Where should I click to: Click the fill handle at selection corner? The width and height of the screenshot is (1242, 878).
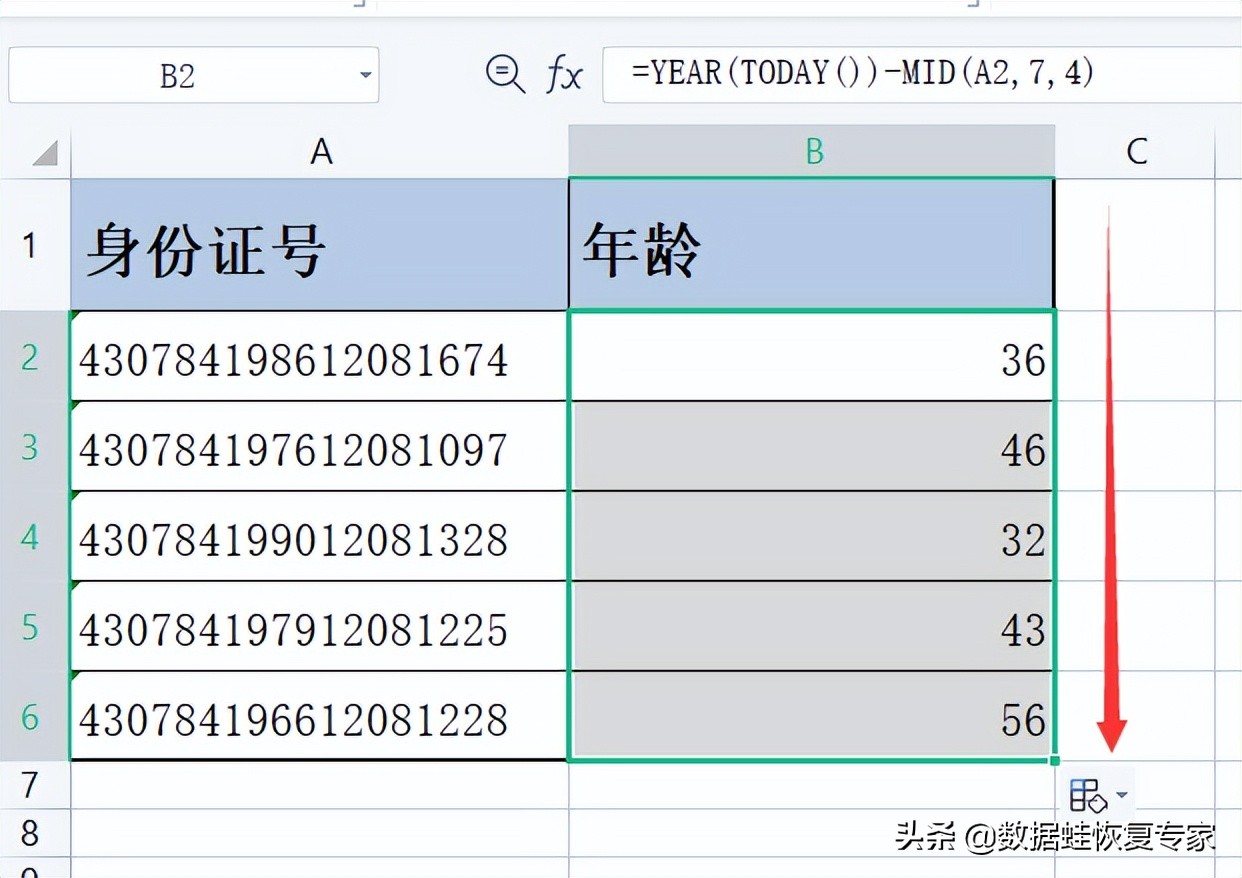pos(1056,762)
